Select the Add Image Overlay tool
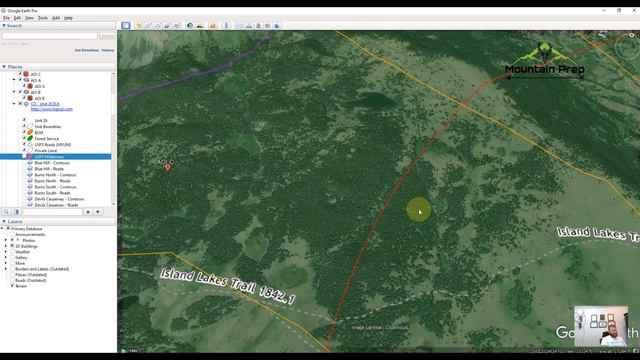Image resolution: width=640 pixels, height=360 pixels. 167,26
